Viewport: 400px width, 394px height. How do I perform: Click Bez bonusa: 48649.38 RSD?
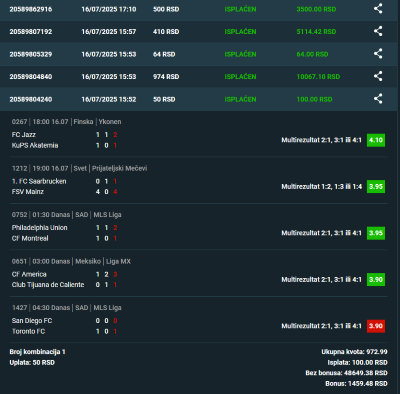[346, 373]
